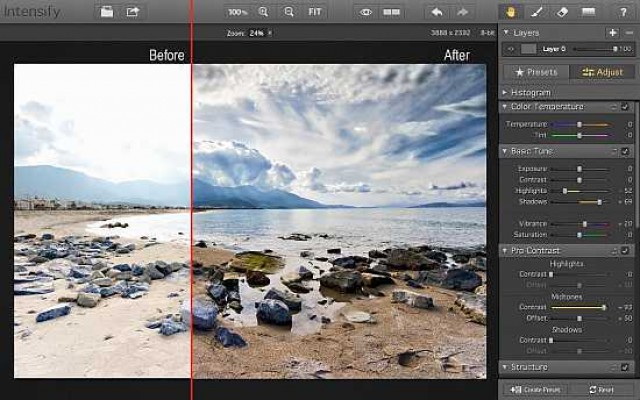Select the Hand pan tool

509,12
